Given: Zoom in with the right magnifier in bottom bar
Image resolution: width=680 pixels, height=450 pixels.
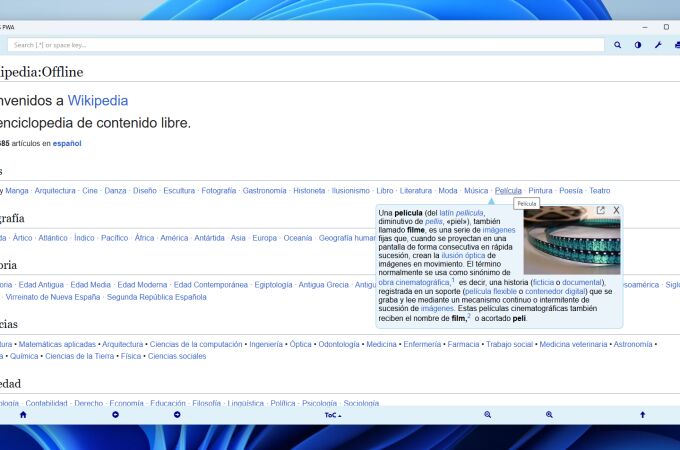Looking at the screenshot, I should [x=549, y=415].
